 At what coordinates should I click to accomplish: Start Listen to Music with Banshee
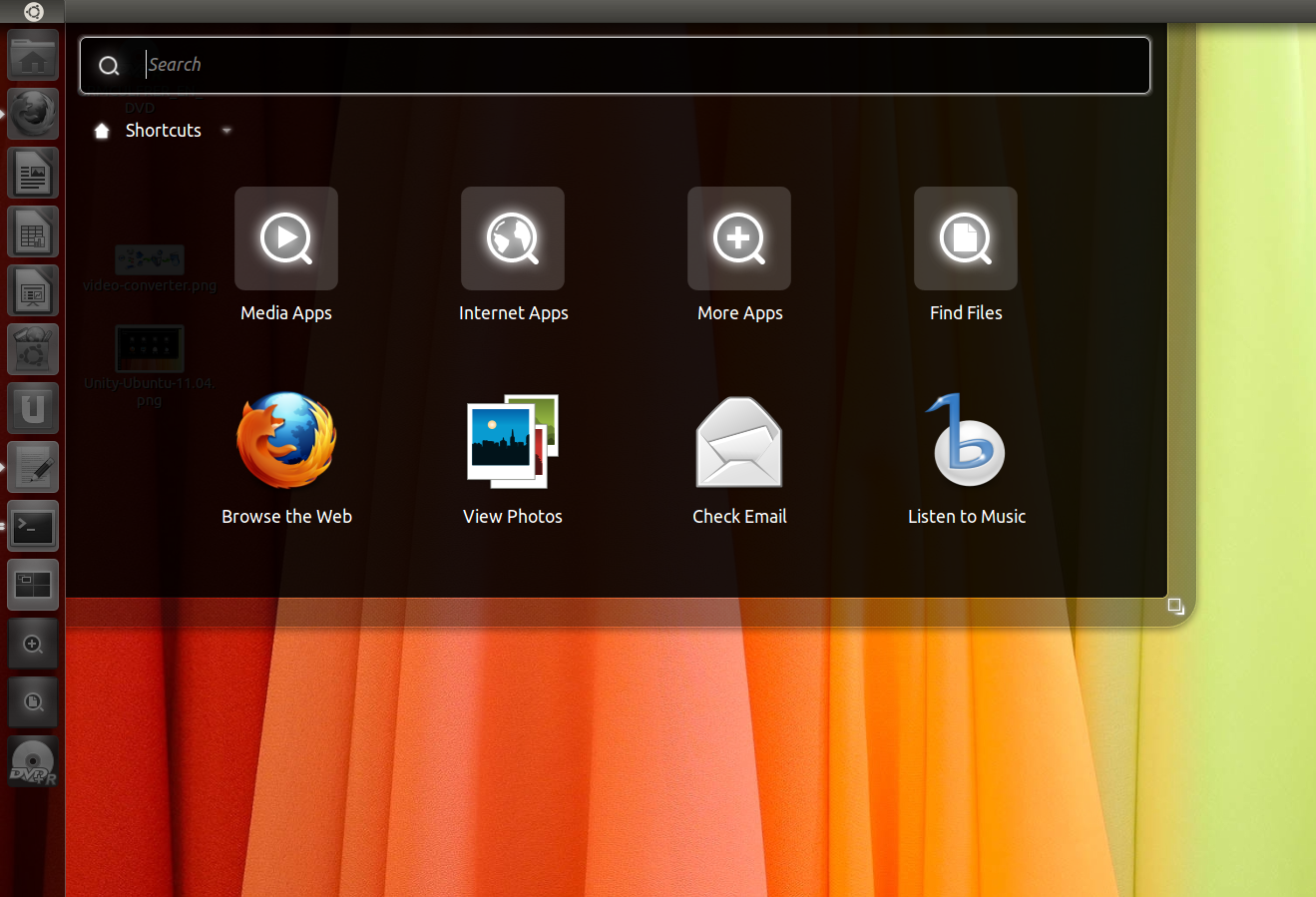point(965,442)
